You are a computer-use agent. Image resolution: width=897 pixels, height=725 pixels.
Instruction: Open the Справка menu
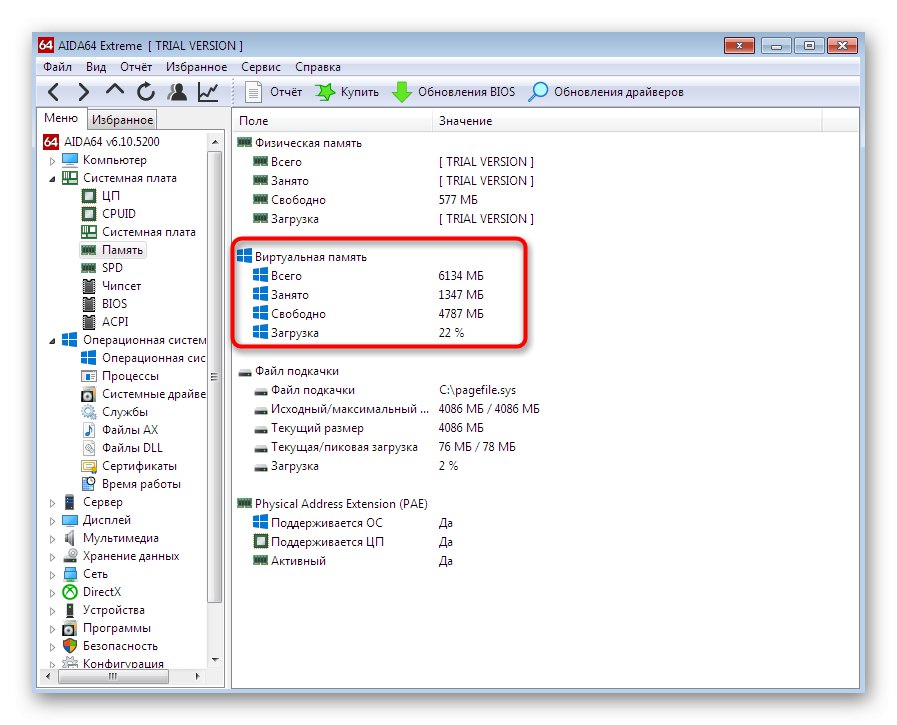[317, 67]
